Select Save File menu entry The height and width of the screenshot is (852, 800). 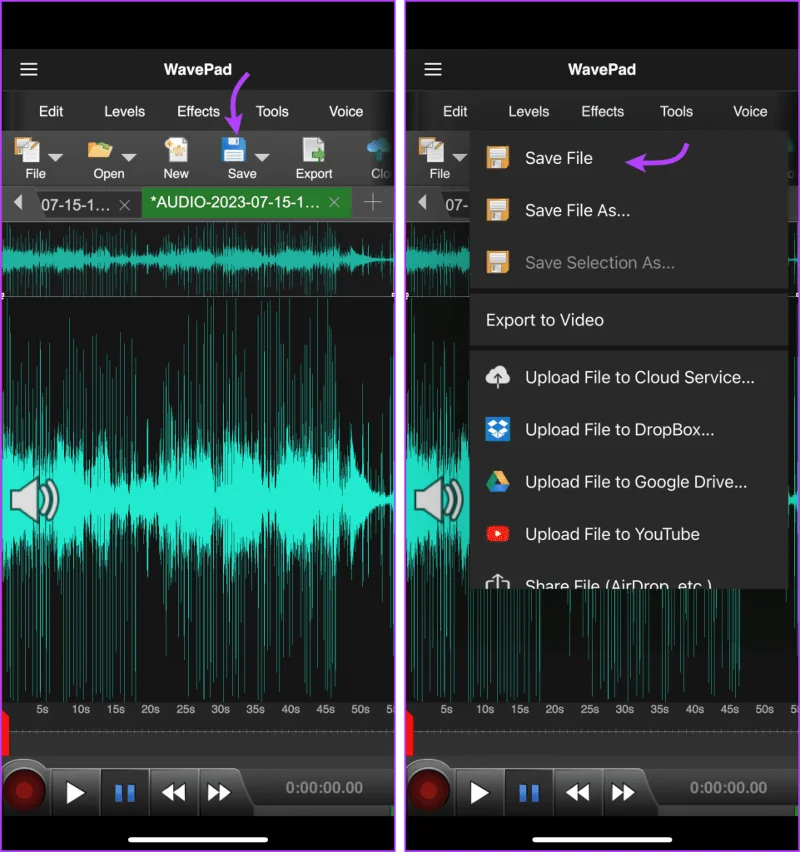click(629, 158)
